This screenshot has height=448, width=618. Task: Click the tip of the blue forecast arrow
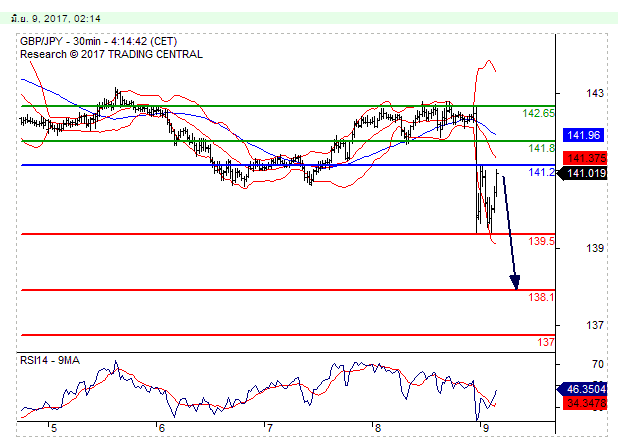517,287
